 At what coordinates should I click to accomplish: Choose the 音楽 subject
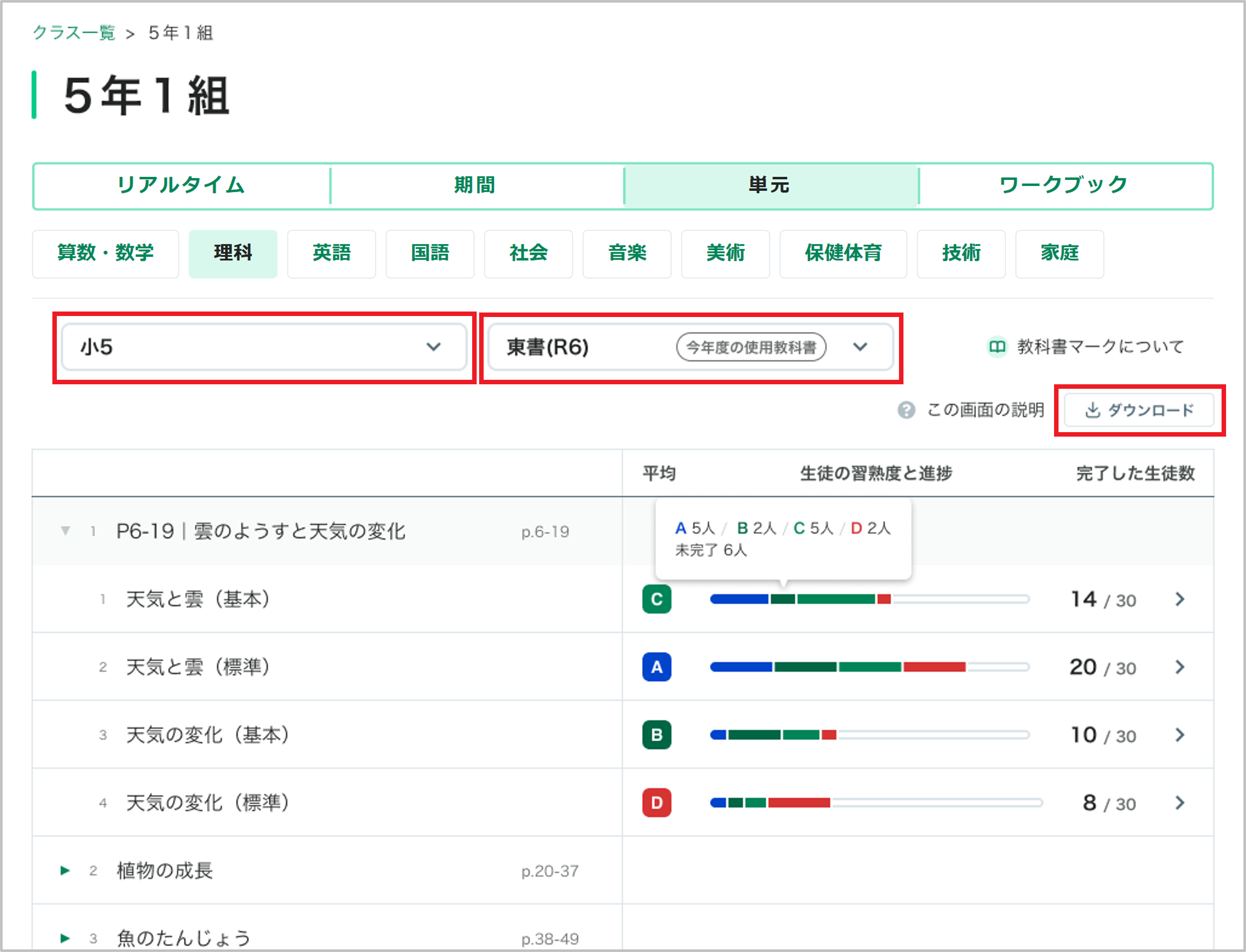(x=627, y=253)
